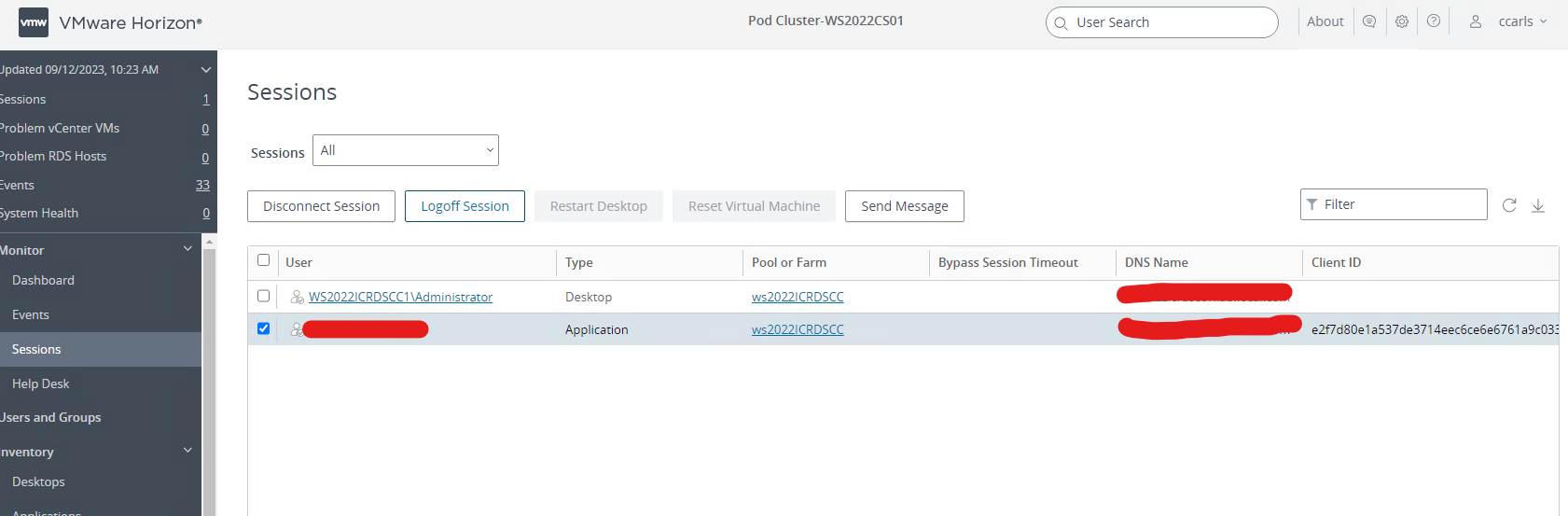Image resolution: width=1568 pixels, height=516 pixels.
Task: Open the settings gear icon in header
Action: (1402, 21)
